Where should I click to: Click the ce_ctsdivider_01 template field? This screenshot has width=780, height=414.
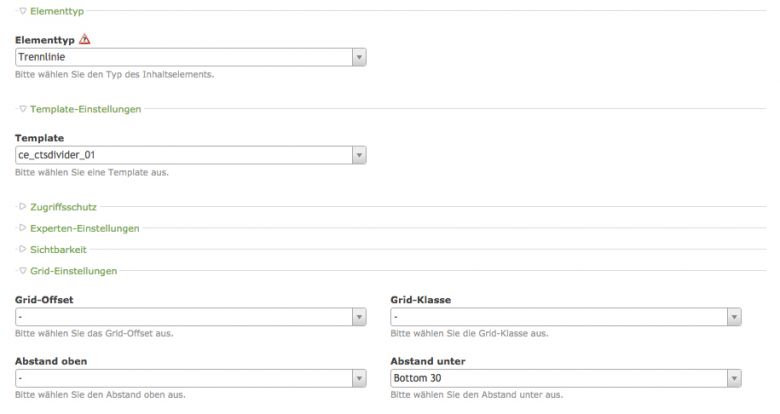tap(184, 155)
